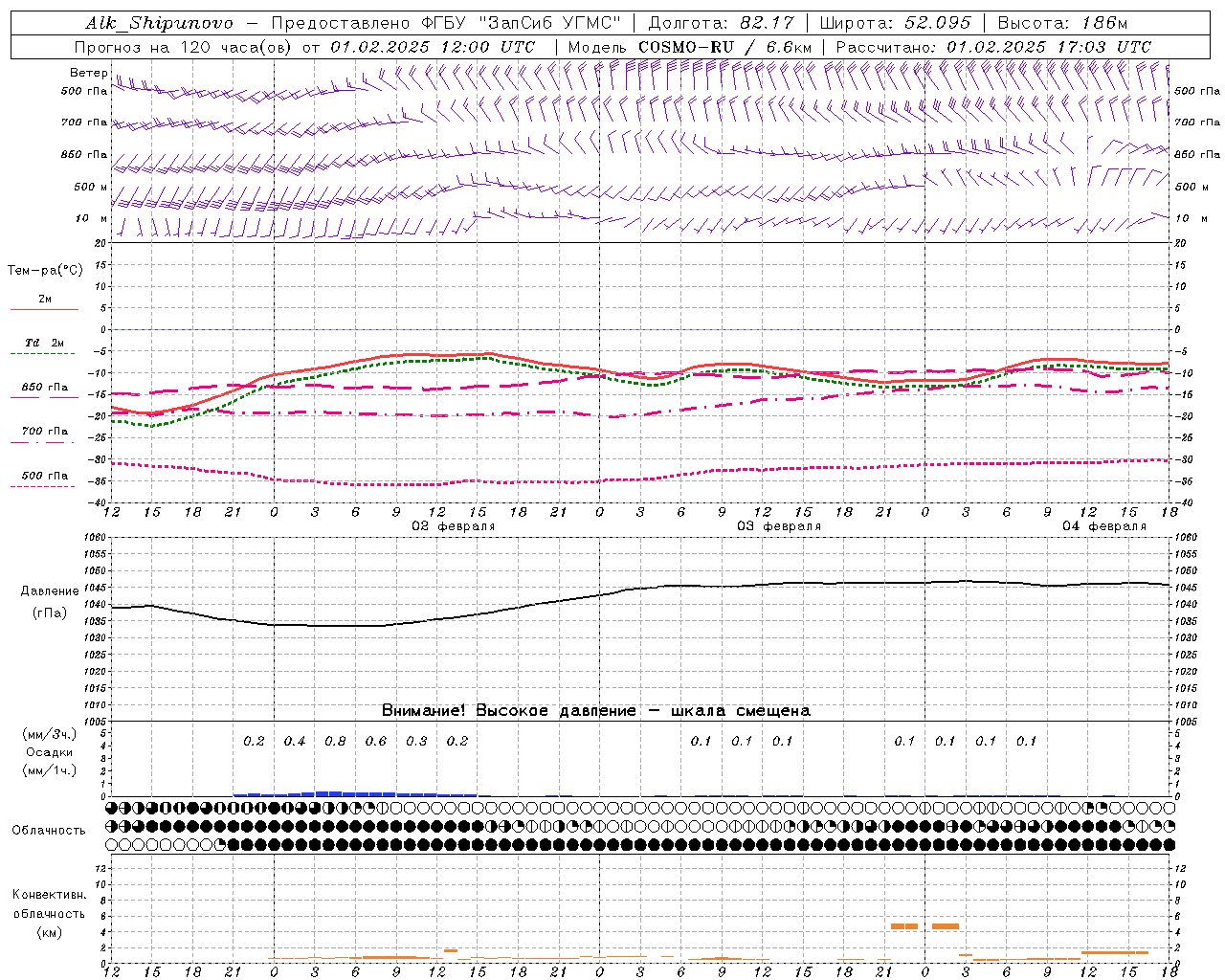Click the date label 02 февраля
Screen dimensions: 1225x980
click(454, 526)
